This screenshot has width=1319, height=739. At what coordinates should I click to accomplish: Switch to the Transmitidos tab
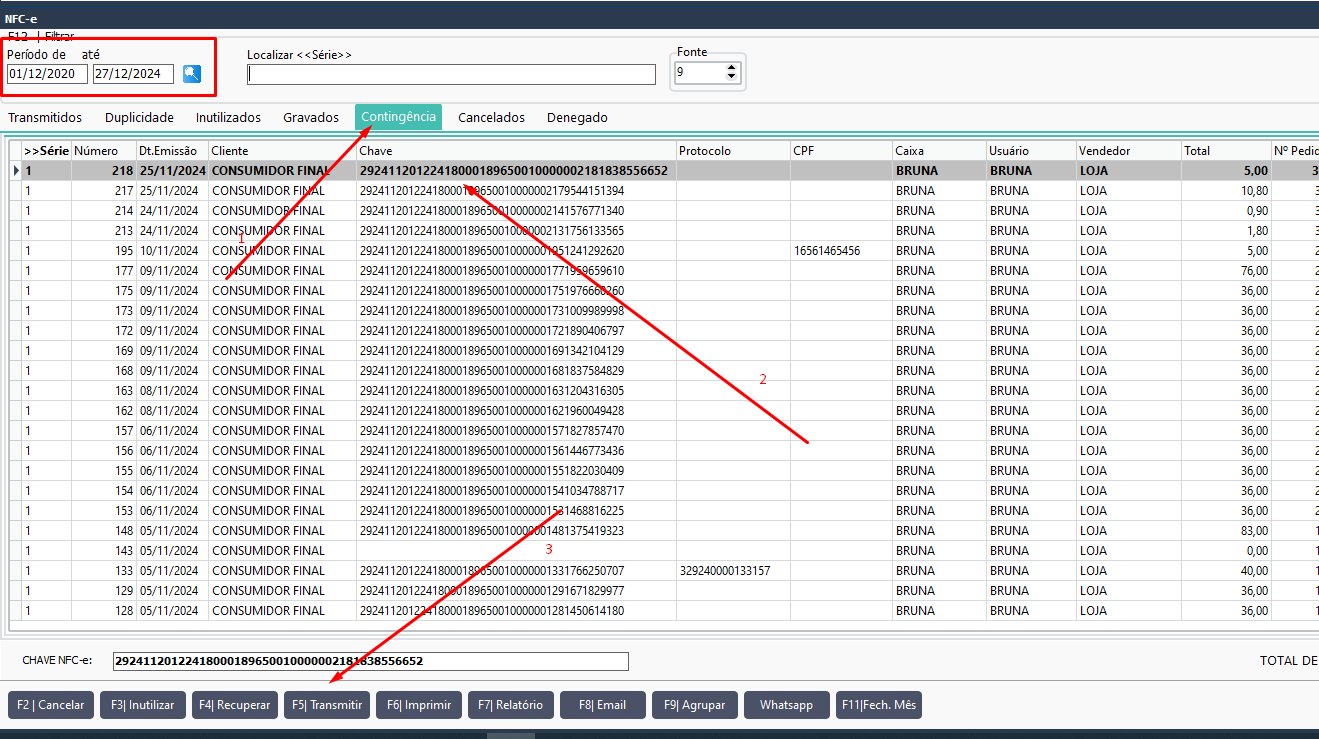[45, 117]
